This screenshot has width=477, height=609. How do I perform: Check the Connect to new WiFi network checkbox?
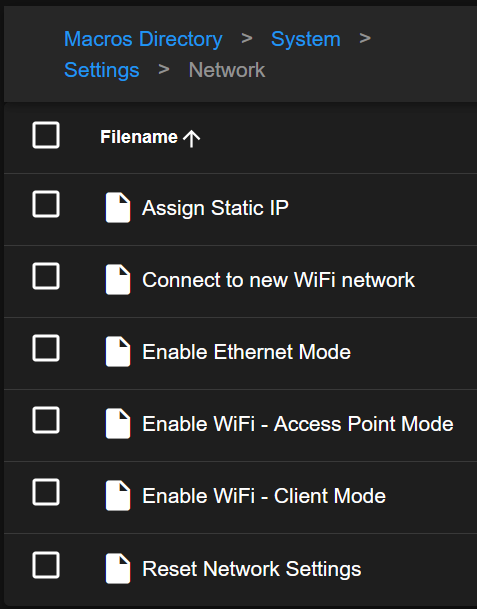46,276
